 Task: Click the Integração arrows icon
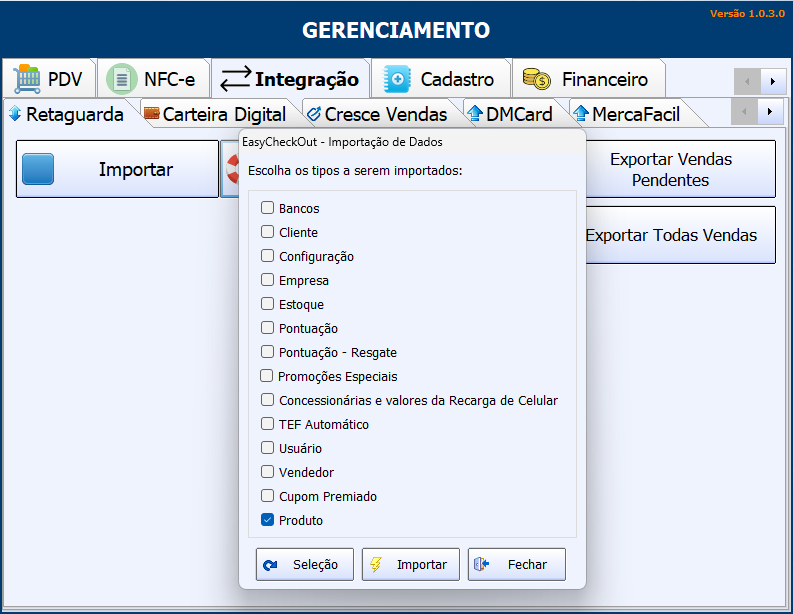(x=235, y=79)
